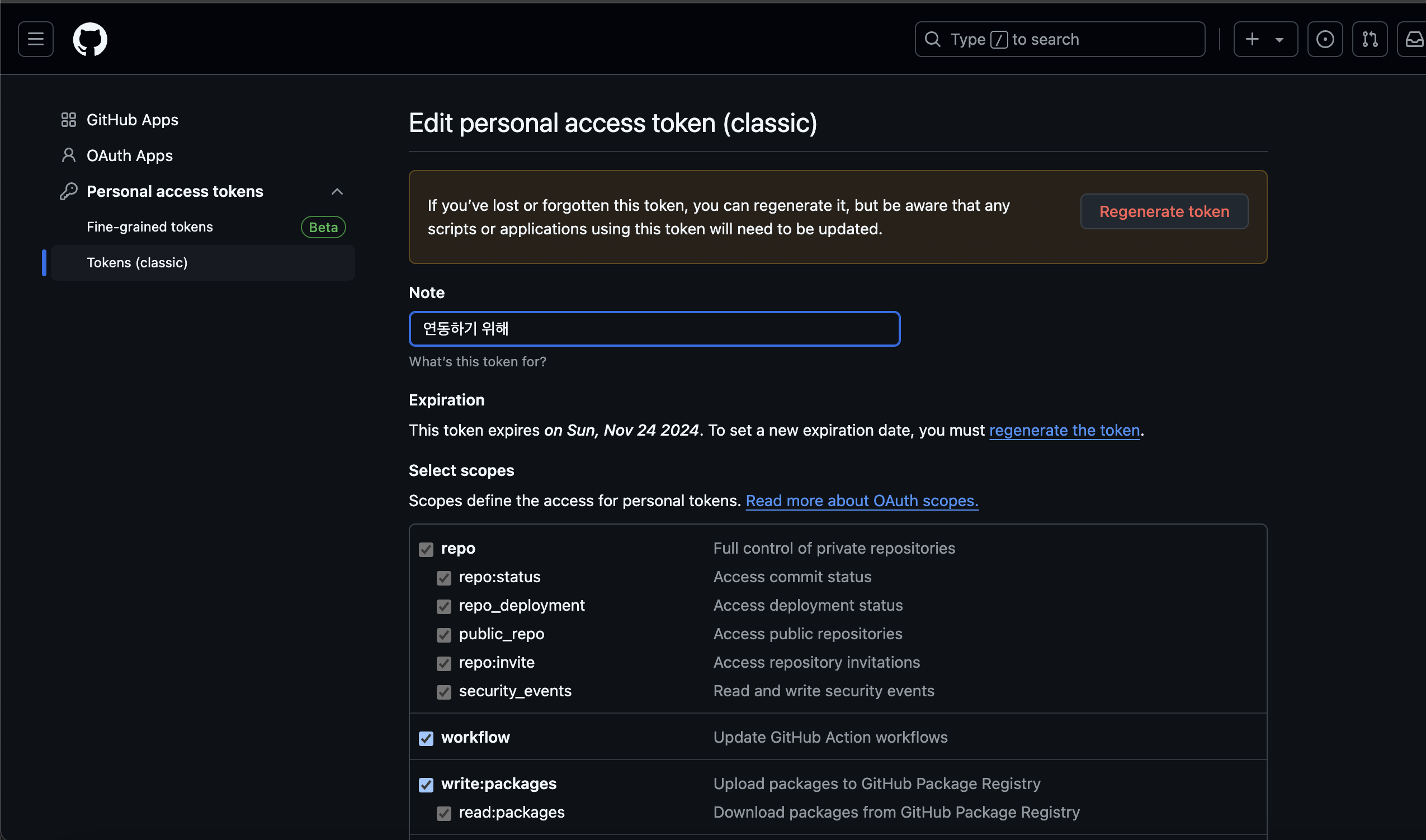Viewport: 1426px width, 840px height.
Task: Toggle the repo scope checkbox
Action: click(x=426, y=549)
